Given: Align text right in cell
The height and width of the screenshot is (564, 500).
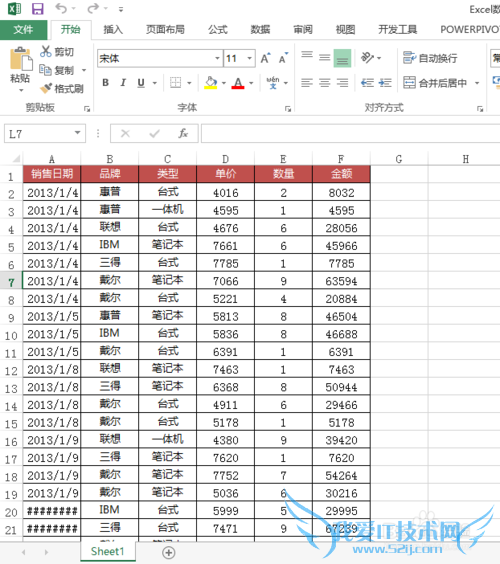Looking at the screenshot, I should (342, 83).
